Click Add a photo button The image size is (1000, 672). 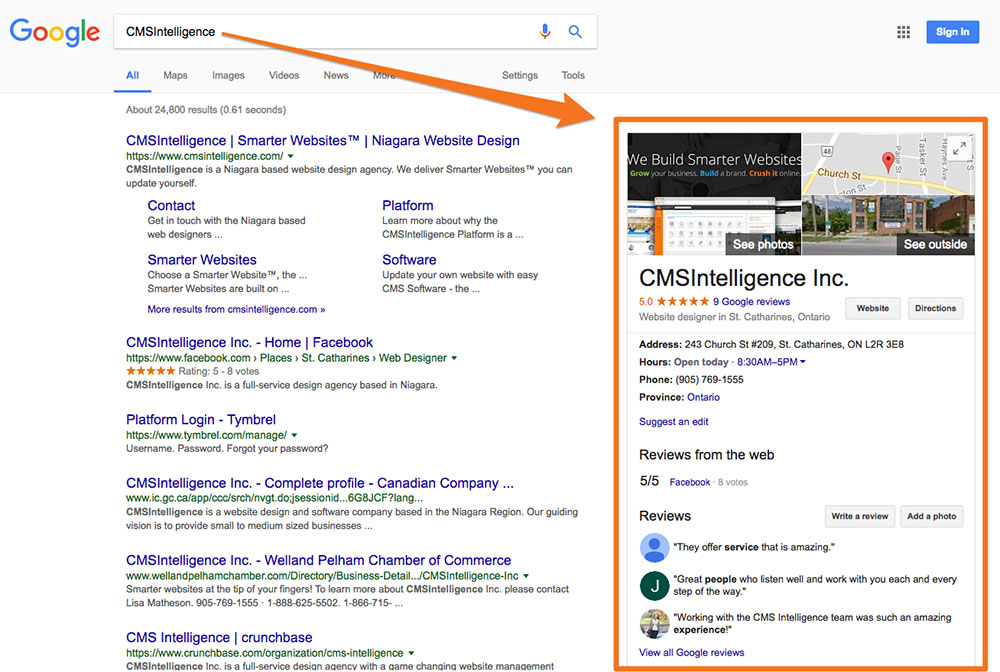(x=932, y=516)
